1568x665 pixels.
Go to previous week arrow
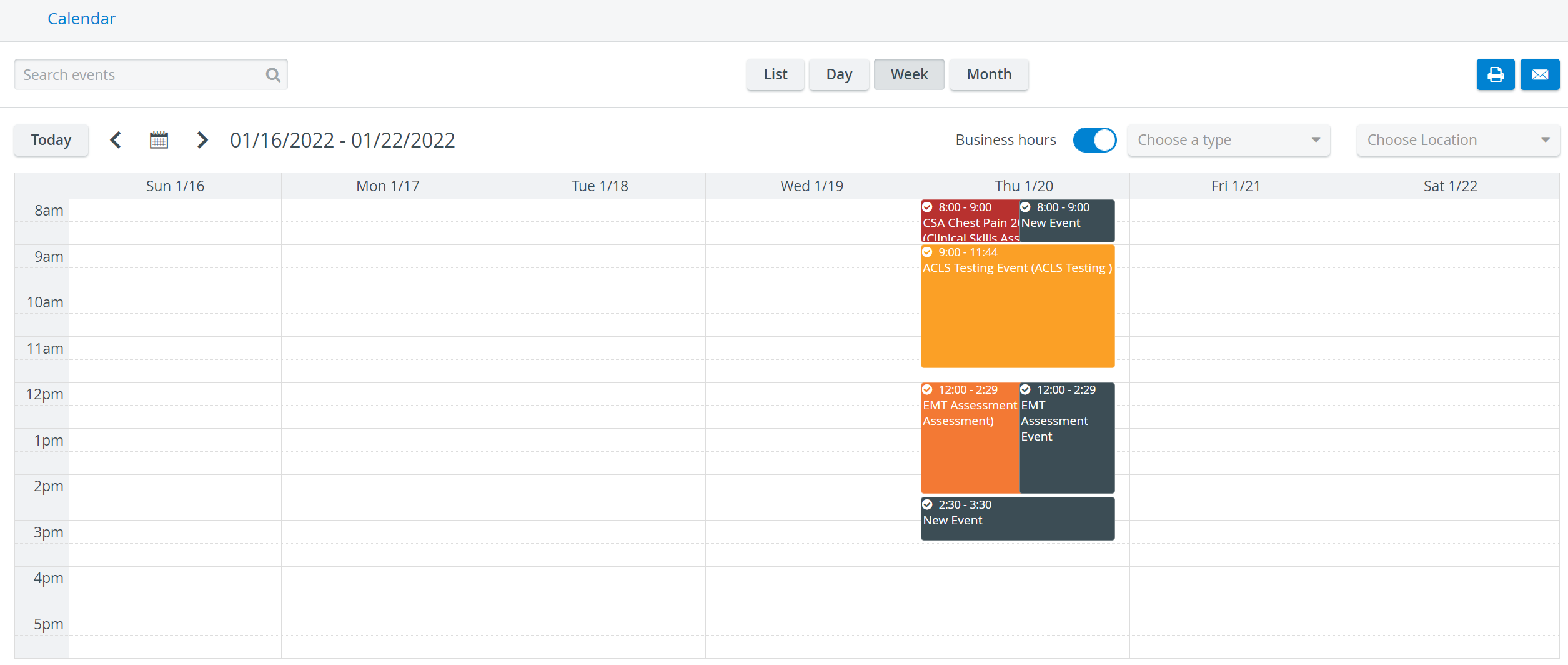[116, 140]
